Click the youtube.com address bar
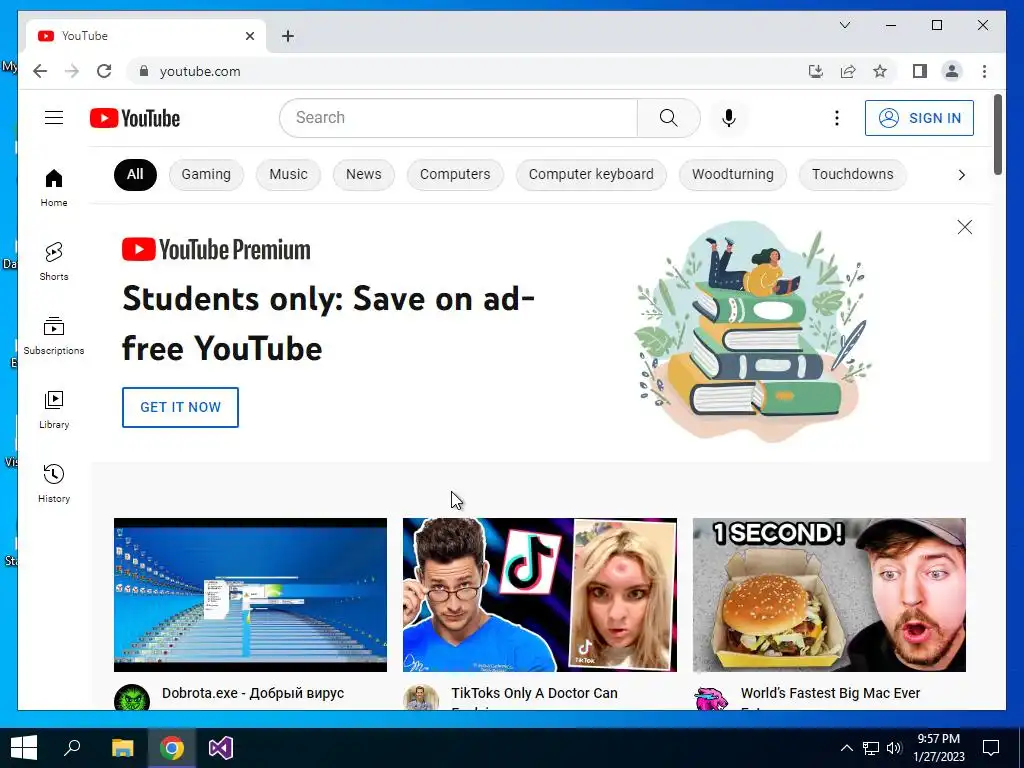Image resolution: width=1024 pixels, height=768 pixels. [470, 71]
